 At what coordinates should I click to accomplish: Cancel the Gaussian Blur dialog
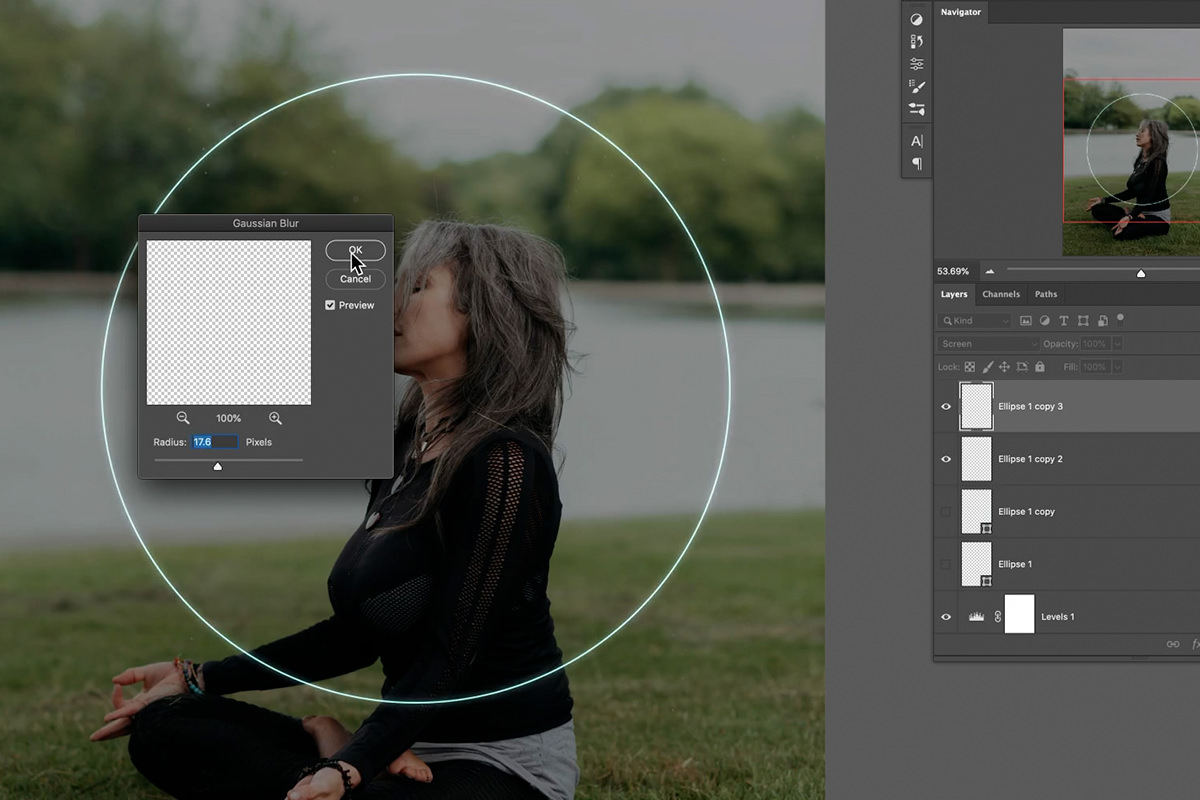coord(355,279)
